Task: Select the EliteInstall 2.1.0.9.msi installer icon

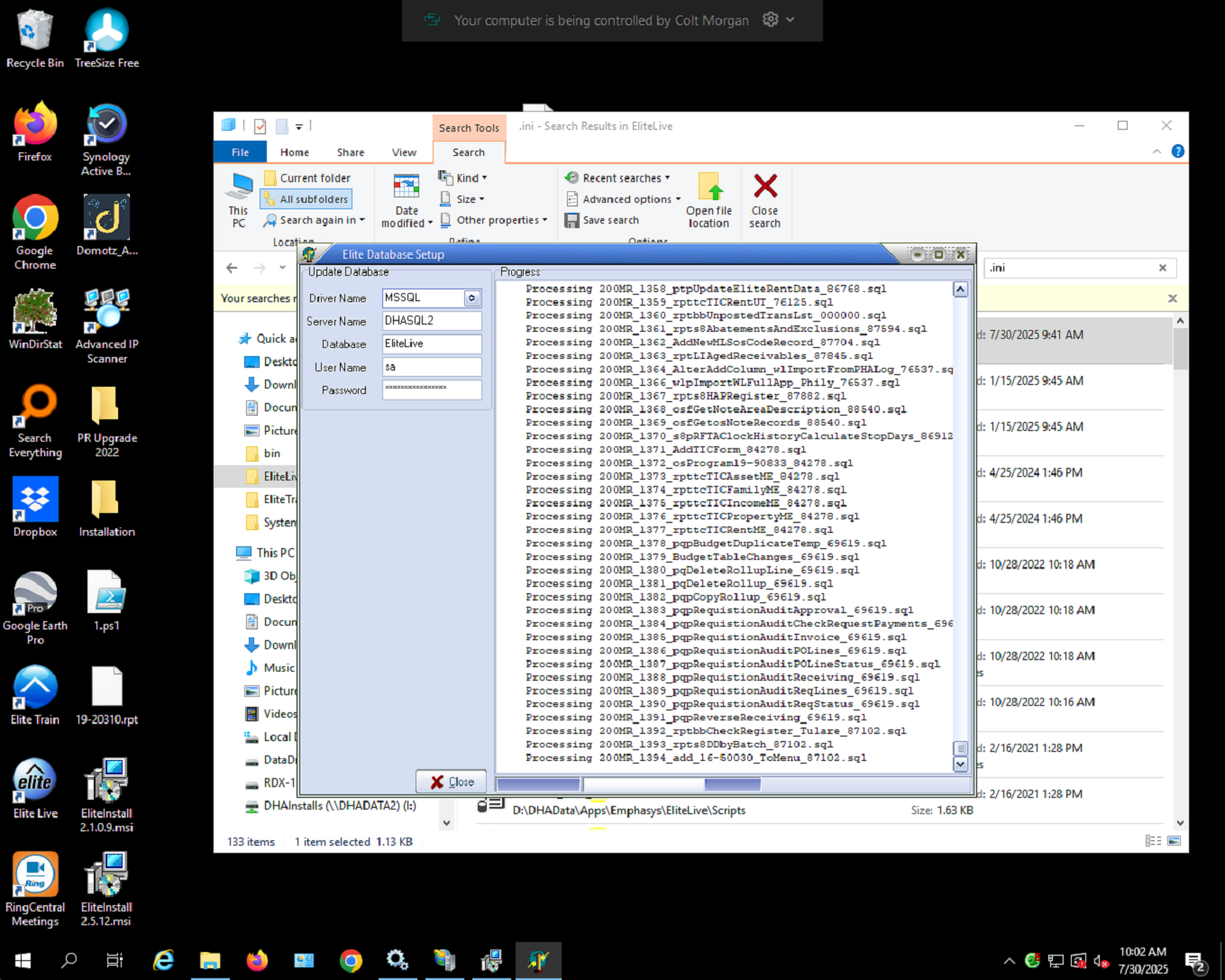Action: click(x=106, y=796)
